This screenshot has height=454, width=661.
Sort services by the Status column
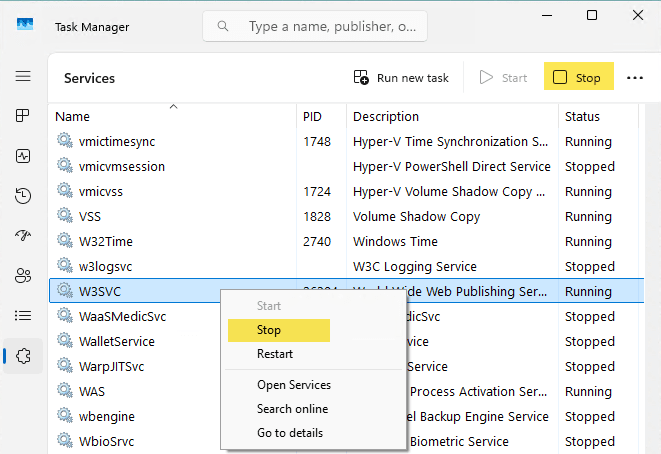pyautogui.click(x=599, y=116)
